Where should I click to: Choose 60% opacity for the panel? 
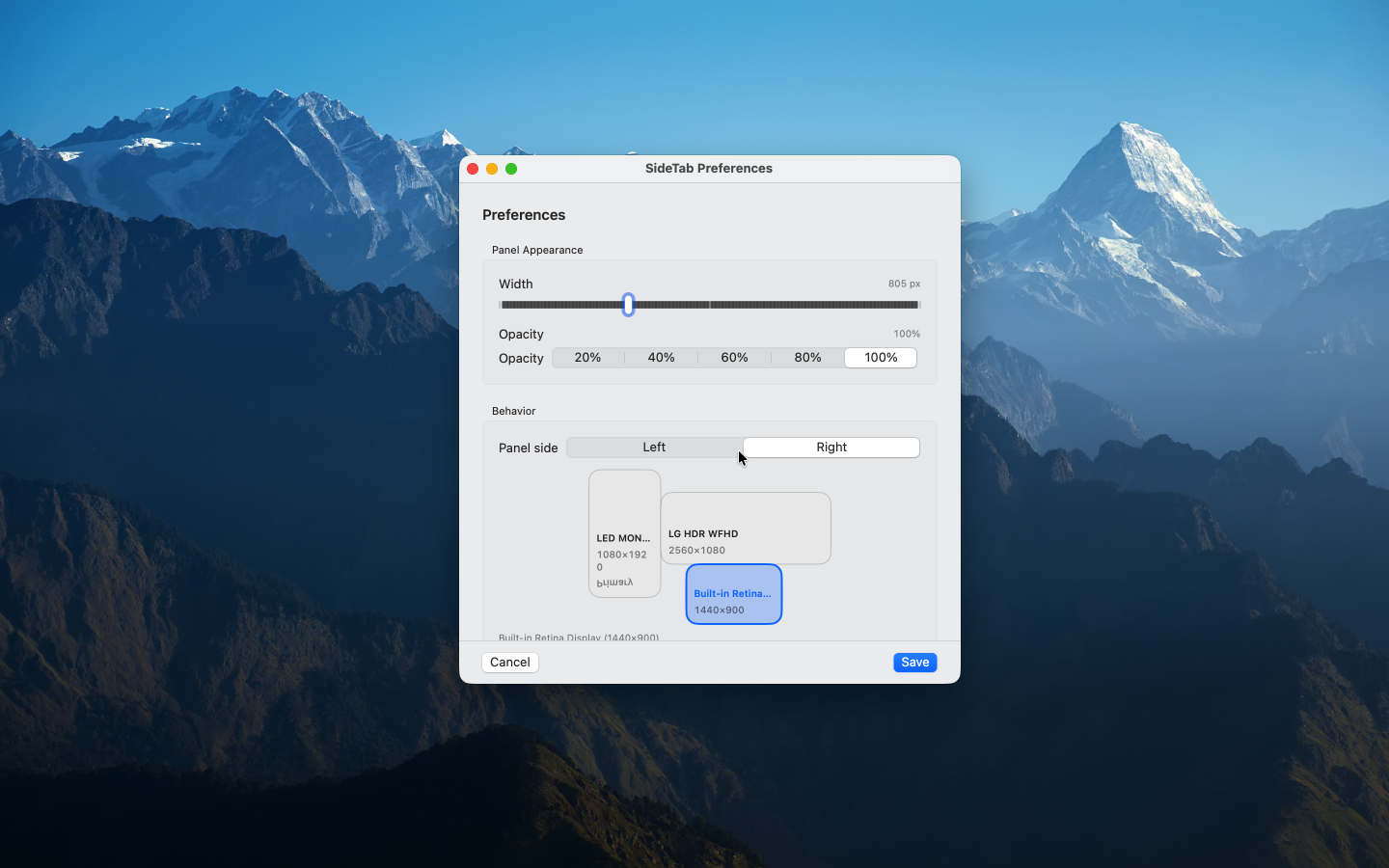pos(734,357)
